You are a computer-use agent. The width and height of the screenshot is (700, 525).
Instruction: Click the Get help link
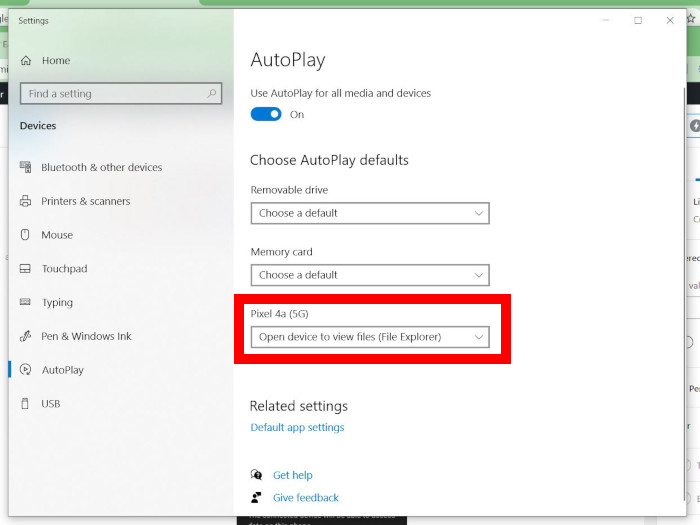point(293,475)
